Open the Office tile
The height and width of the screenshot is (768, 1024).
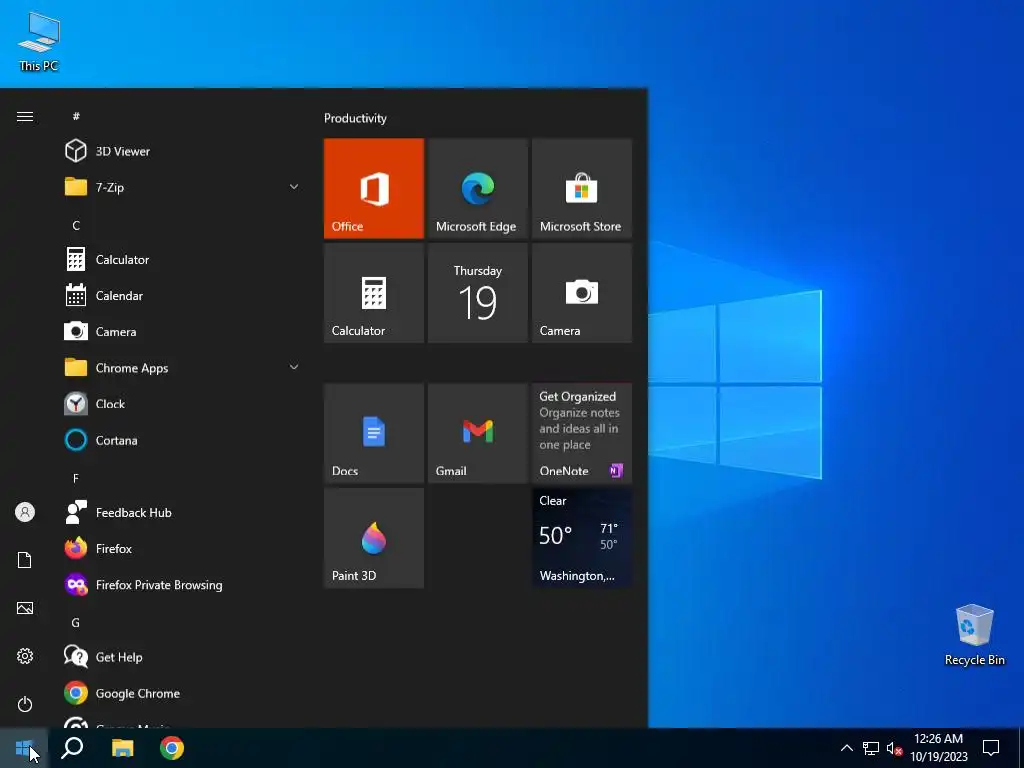tap(374, 188)
